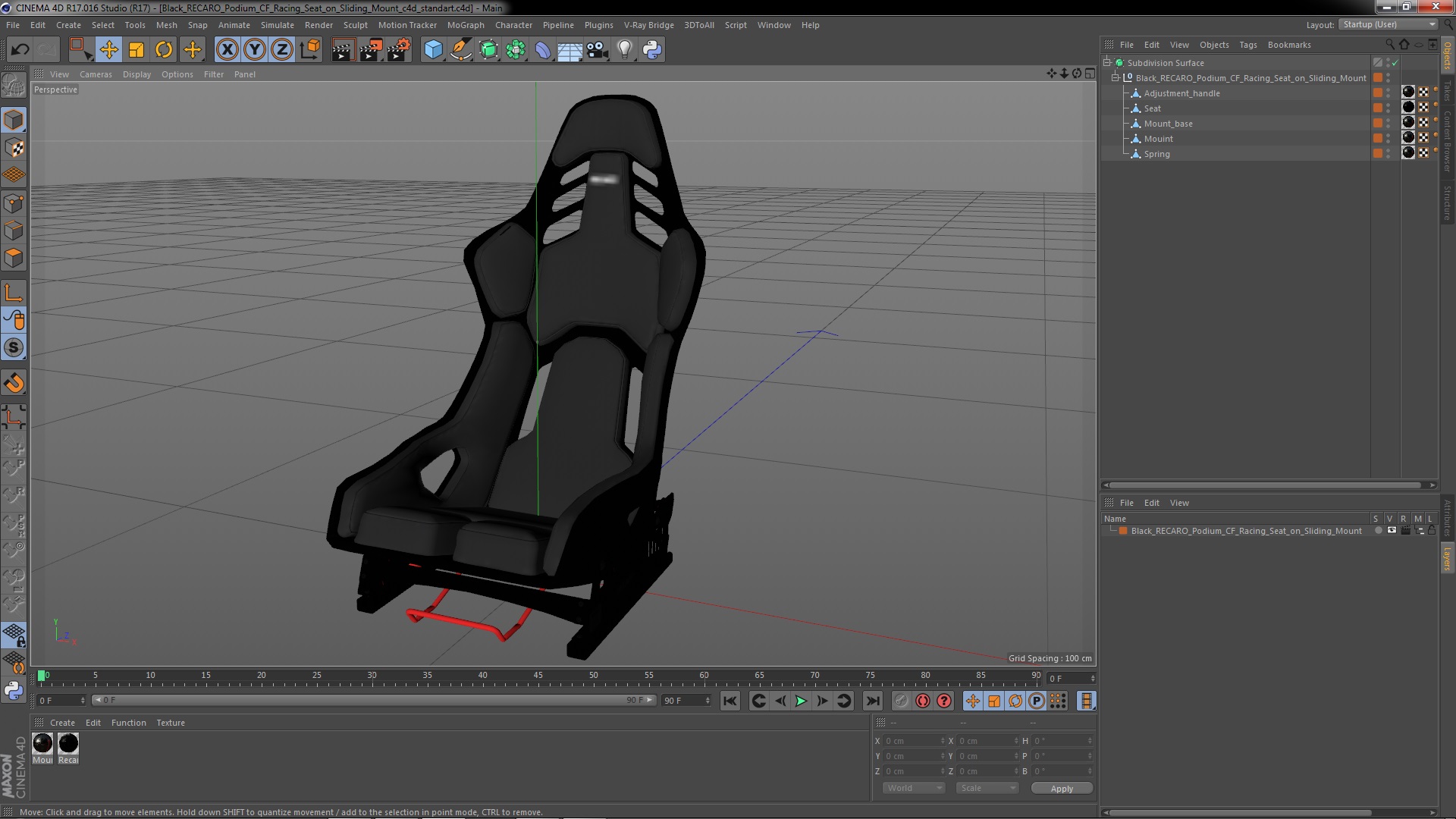Go to end of animation
The width and height of the screenshot is (1456, 819).
(x=873, y=701)
